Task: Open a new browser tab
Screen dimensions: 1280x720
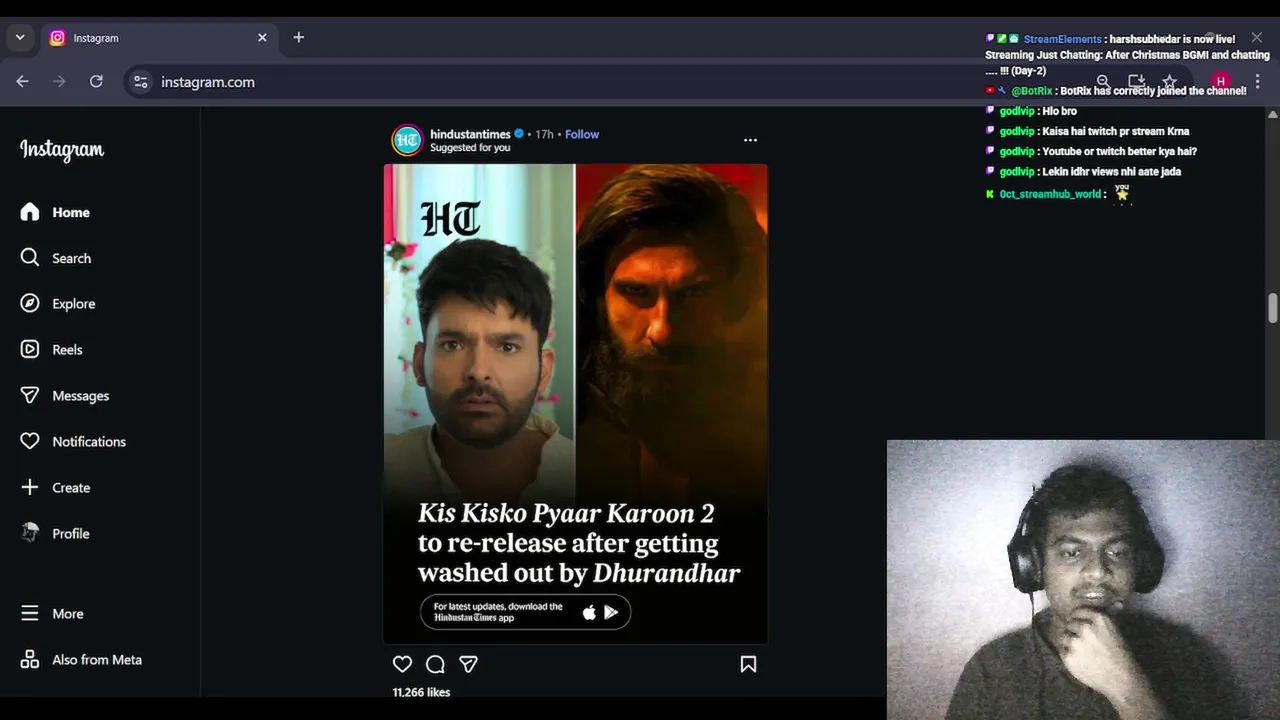Action: pyautogui.click(x=298, y=38)
